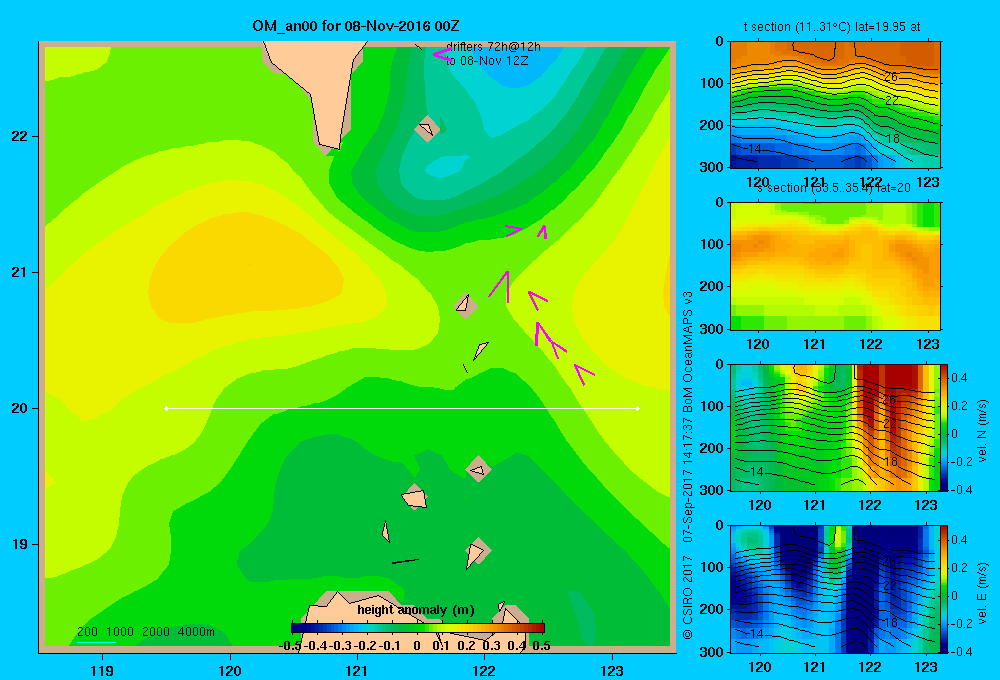Click the vel. N (m/s) color bar
Screen dimensions: 1000x680
(x=945, y=427)
